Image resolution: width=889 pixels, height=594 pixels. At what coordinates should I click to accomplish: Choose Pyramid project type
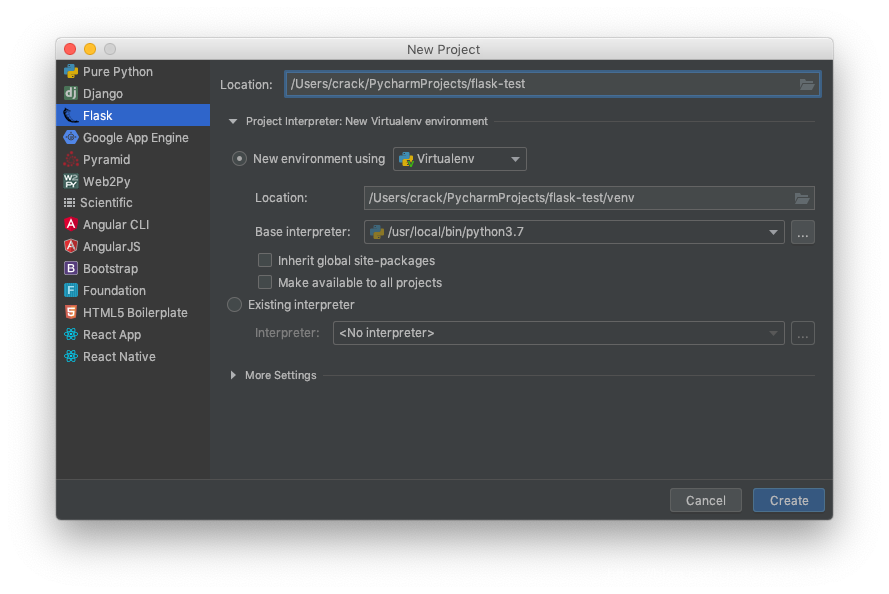click(x=133, y=159)
